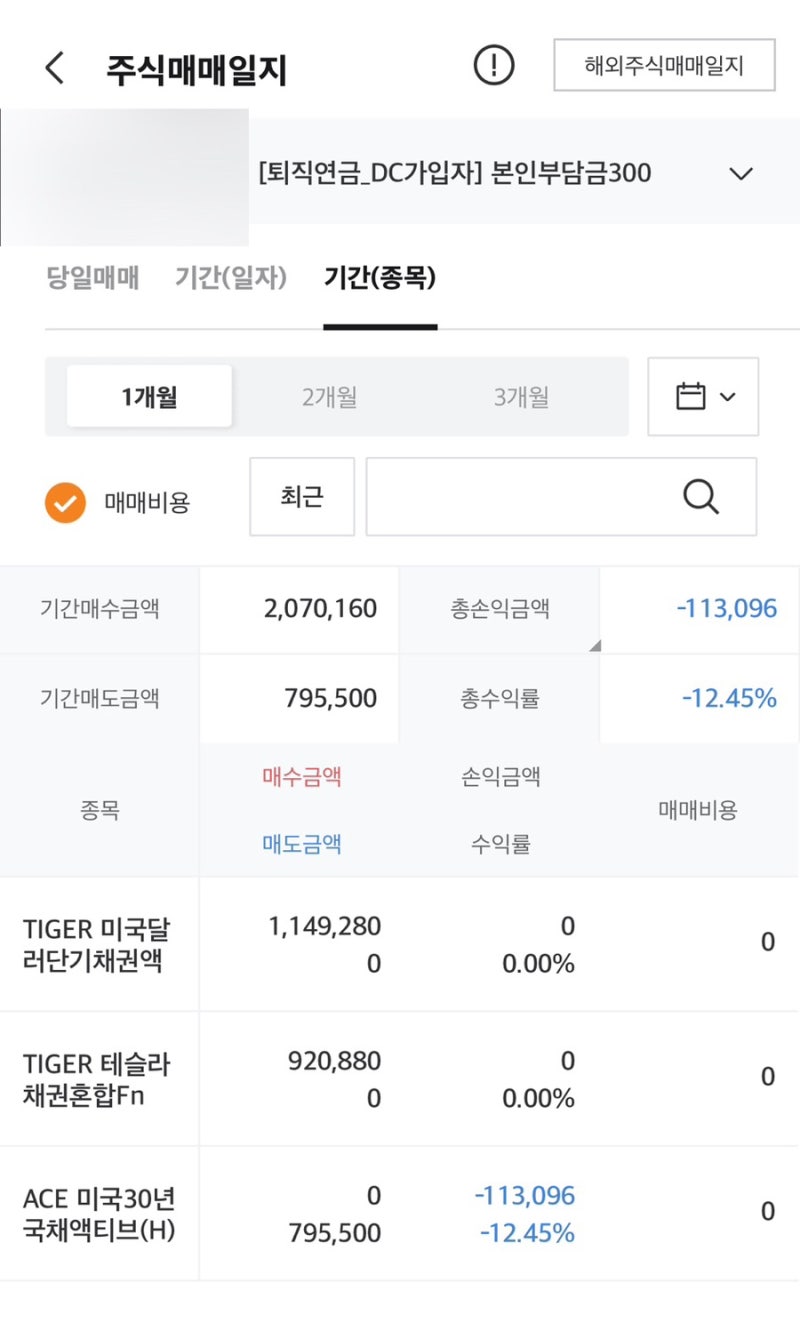Select the 3개월 period option
The width and height of the screenshot is (800, 1331).
pos(521,397)
